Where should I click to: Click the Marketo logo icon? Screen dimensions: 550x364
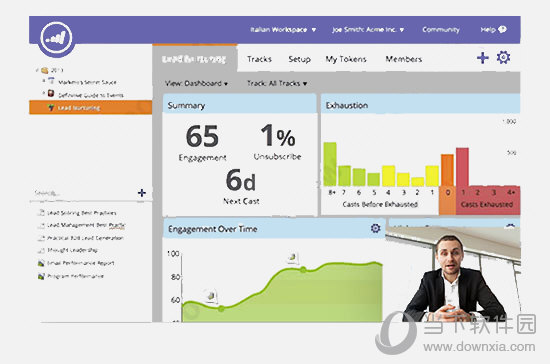coord(56,38)
